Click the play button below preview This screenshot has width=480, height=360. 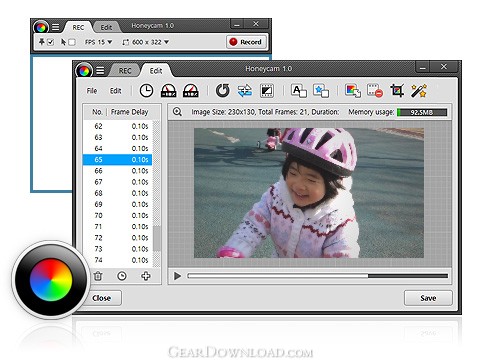click(x=177, y=276)
